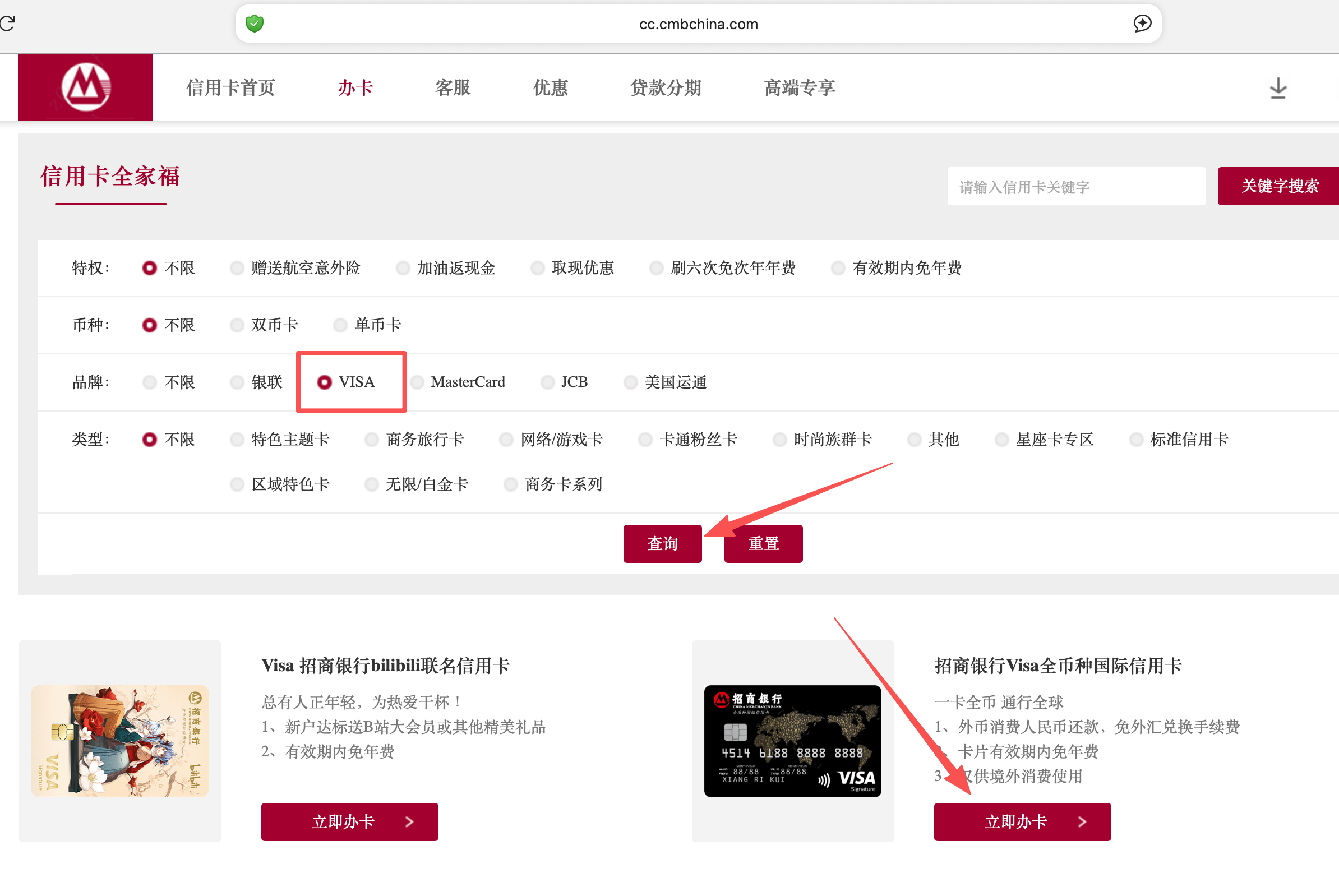Pick the 商务旅行卡 card type
The image size is (1339, 896).
click(x=371, y=440)
